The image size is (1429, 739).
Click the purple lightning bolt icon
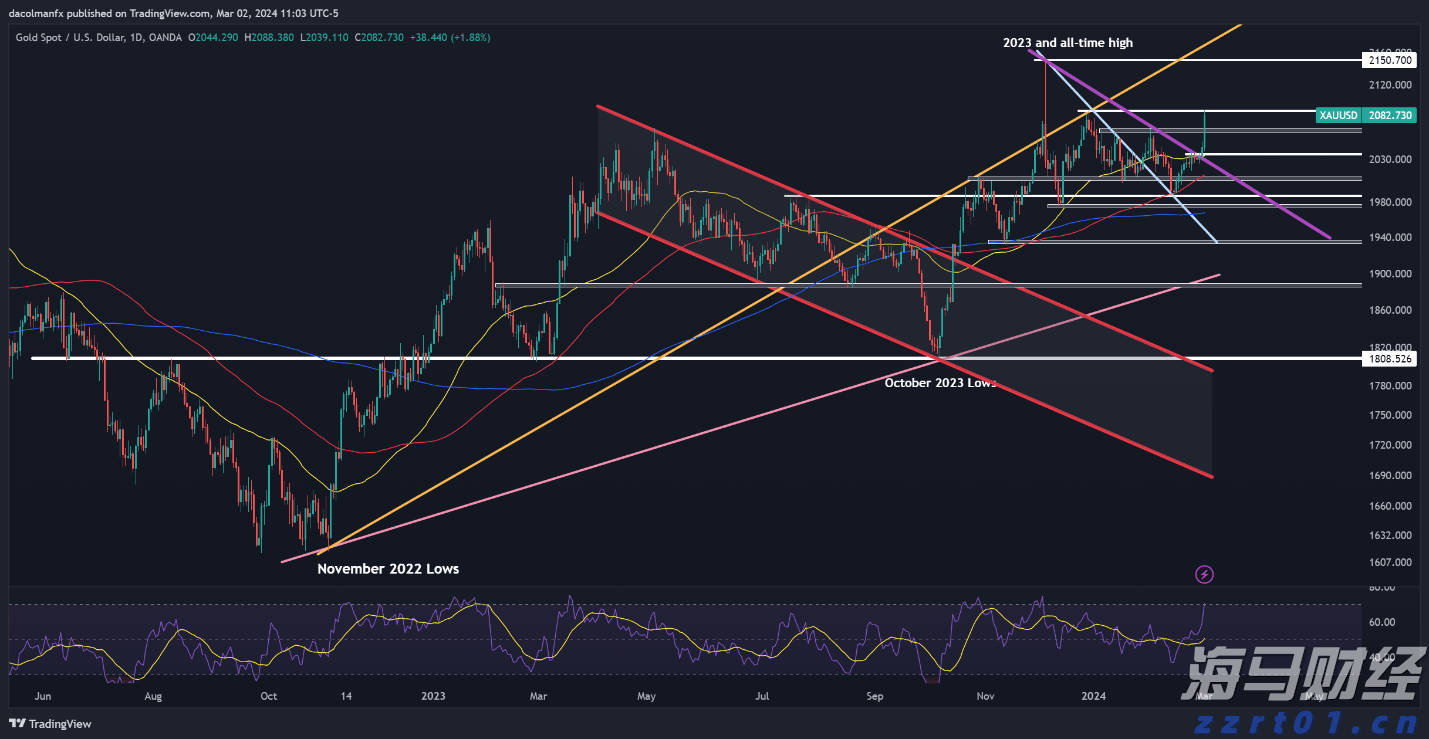point(1205,574)
